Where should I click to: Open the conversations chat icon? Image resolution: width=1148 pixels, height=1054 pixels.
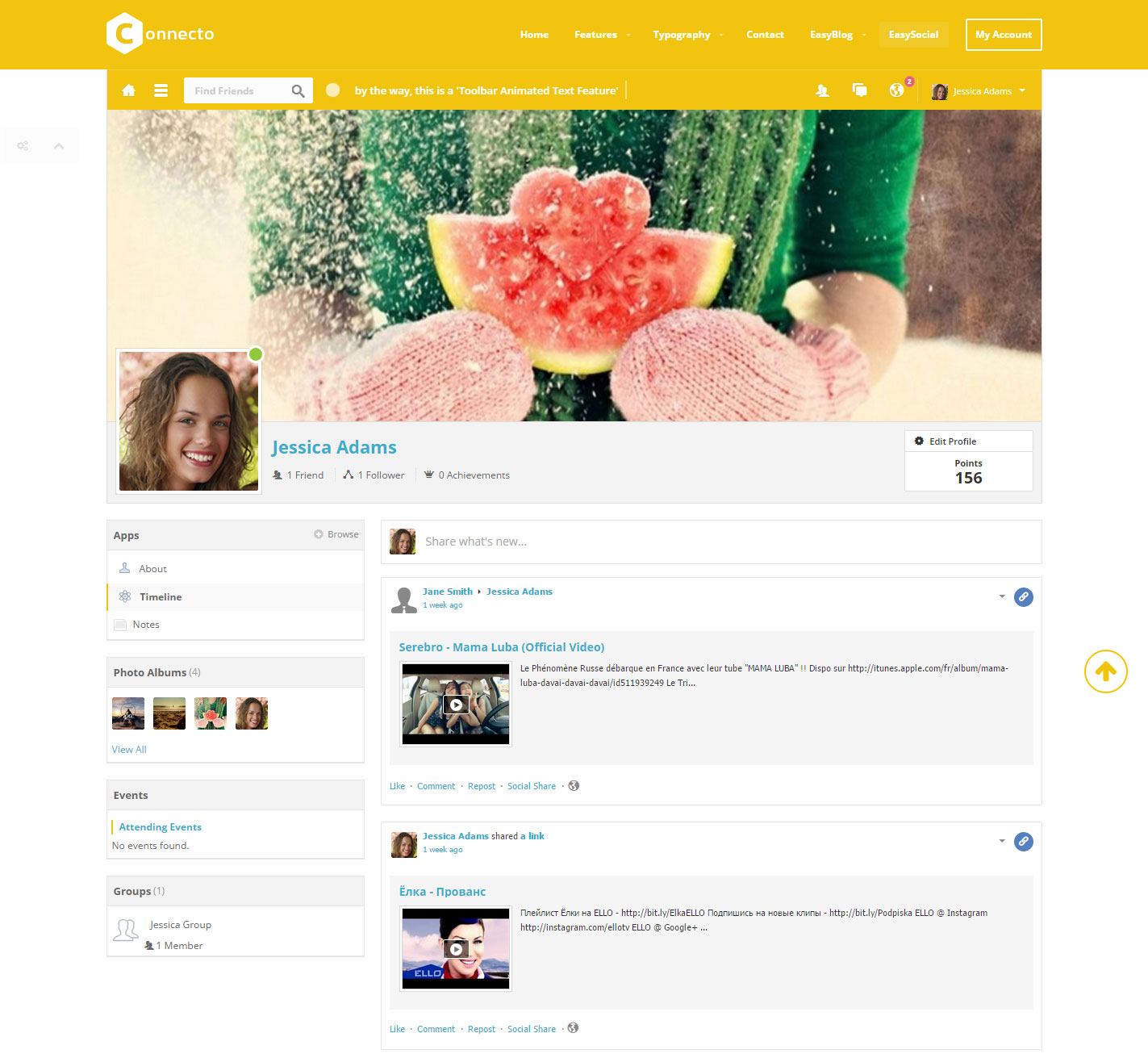(x=860, y=90)
